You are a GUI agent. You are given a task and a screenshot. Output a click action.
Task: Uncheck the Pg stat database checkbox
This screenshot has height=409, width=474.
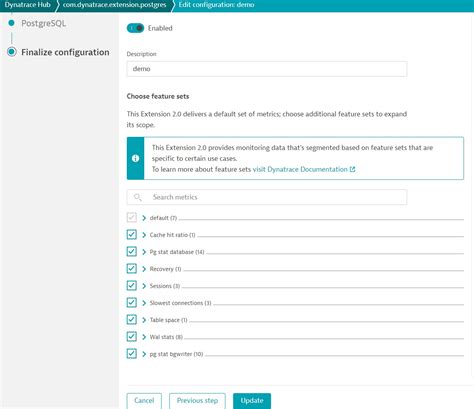point(132,251)
